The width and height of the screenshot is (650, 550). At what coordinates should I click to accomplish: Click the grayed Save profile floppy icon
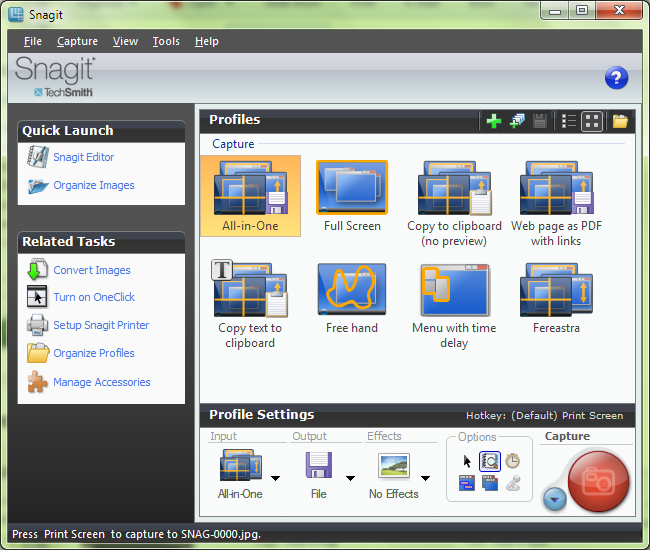540,121
